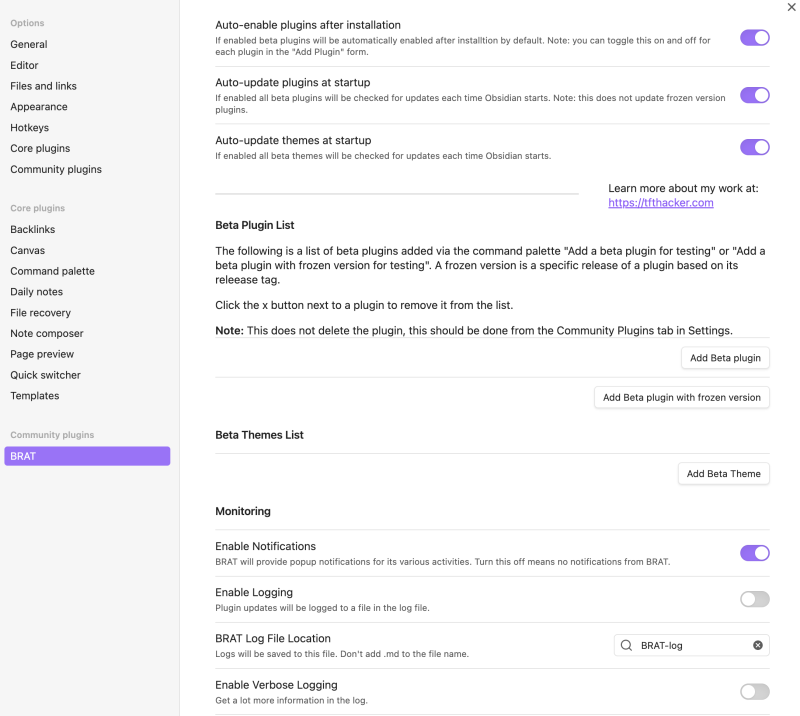Click Add Beta plugin with frozen version
800x716 pixels.
681,397
